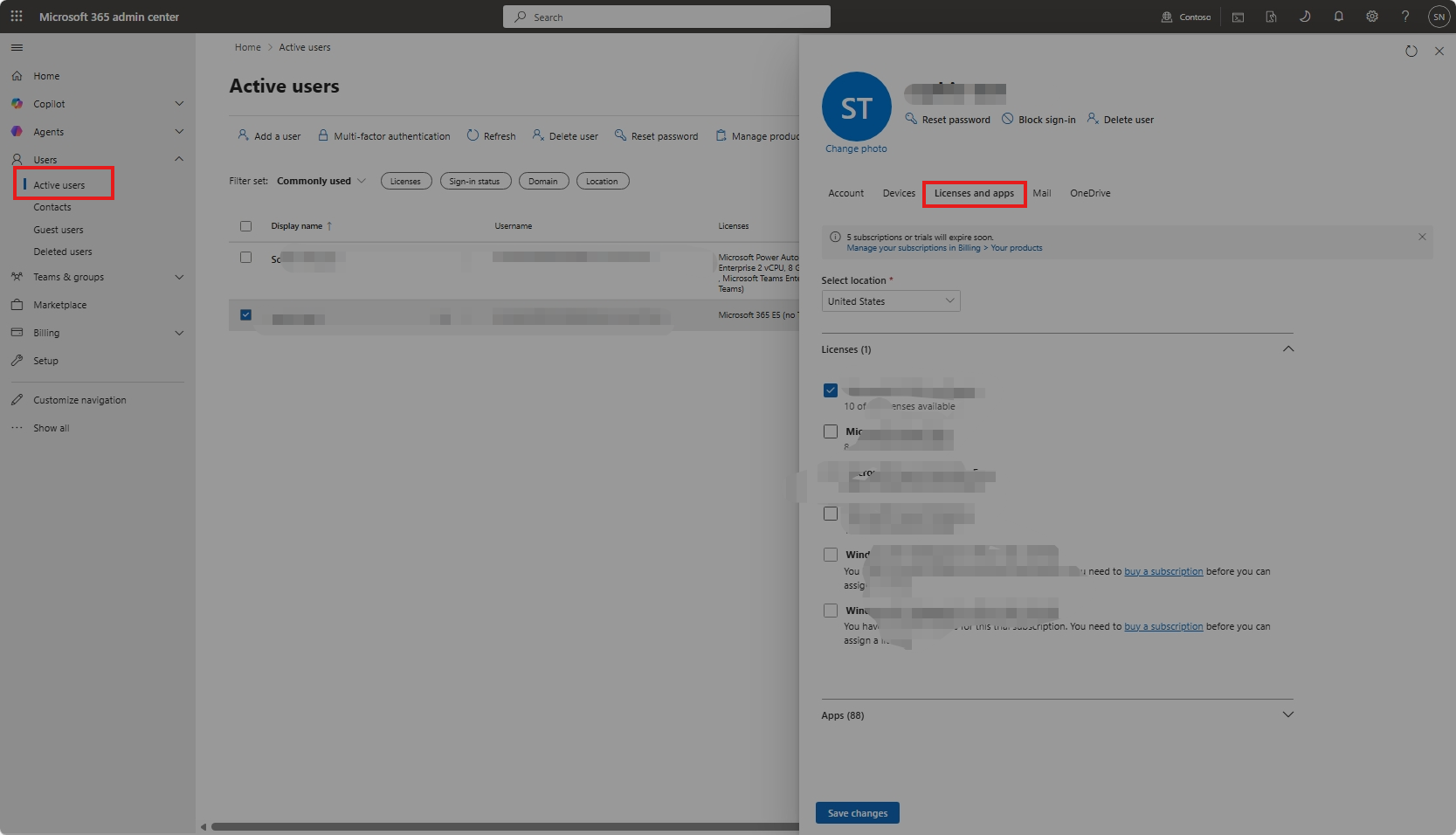
Task: Click Reset password in the user panel
Action: (x=948, y=120)
